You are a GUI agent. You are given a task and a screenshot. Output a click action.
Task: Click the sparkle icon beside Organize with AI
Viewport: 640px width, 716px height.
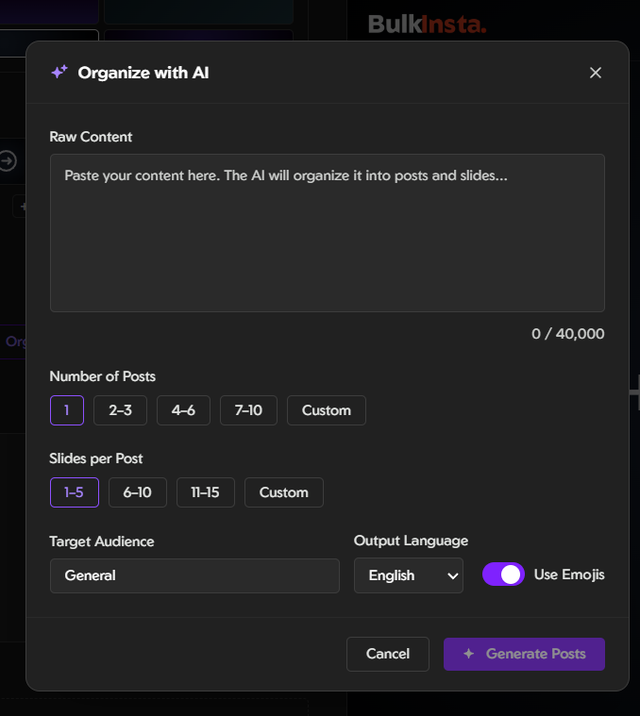[59, 72]
